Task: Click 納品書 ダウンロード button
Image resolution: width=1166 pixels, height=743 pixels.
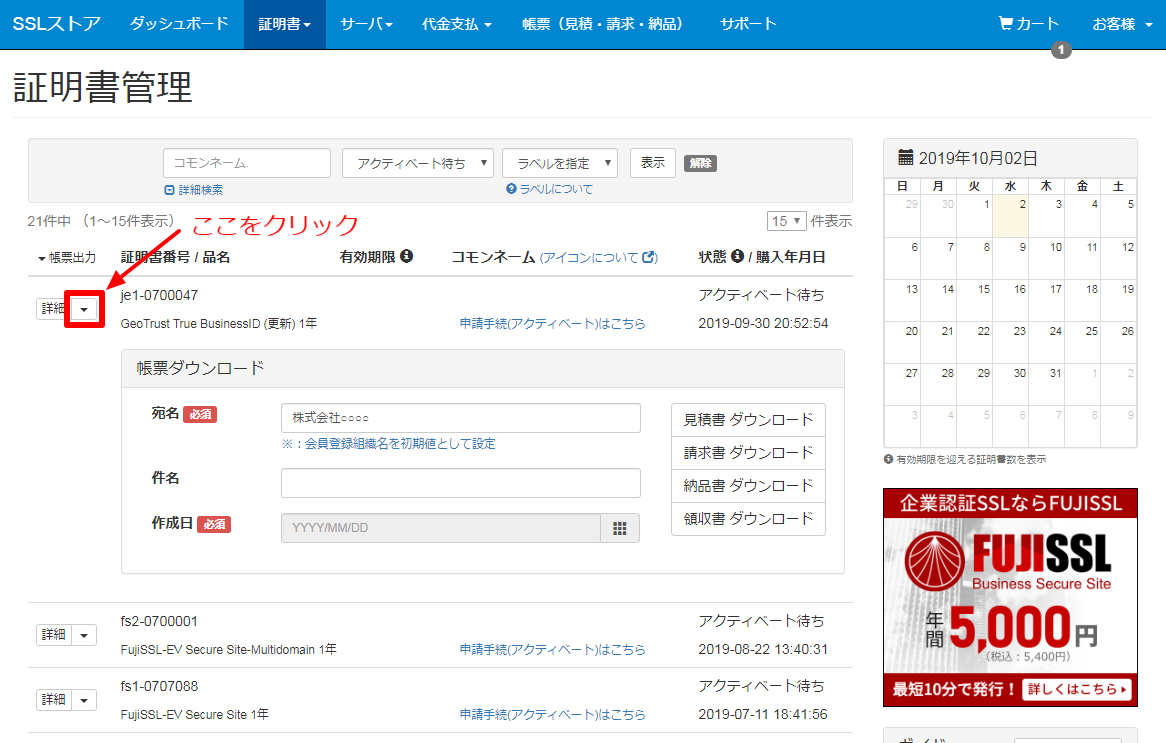Action: pyautogui.click(x=748, y=486)
